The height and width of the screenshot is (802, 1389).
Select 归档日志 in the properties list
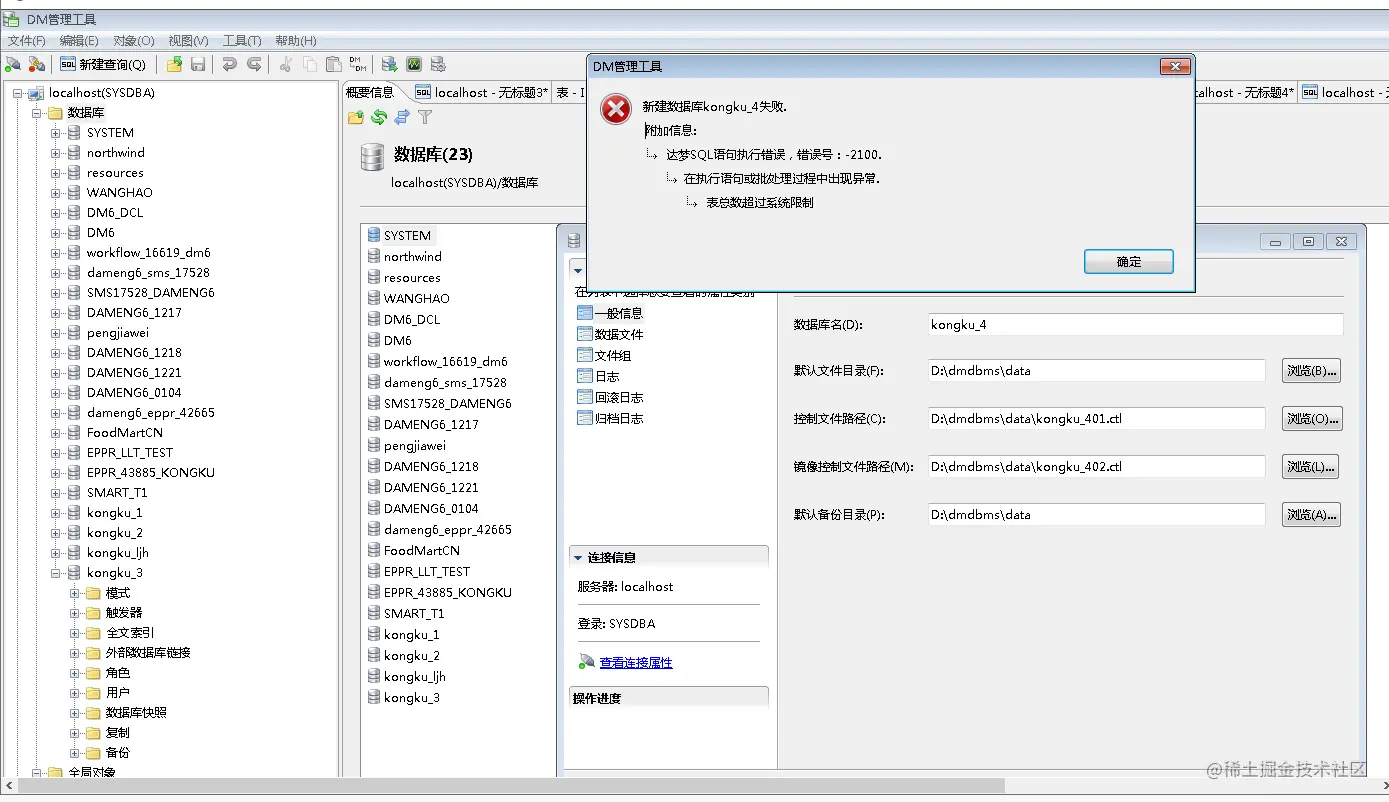(610, 418)
